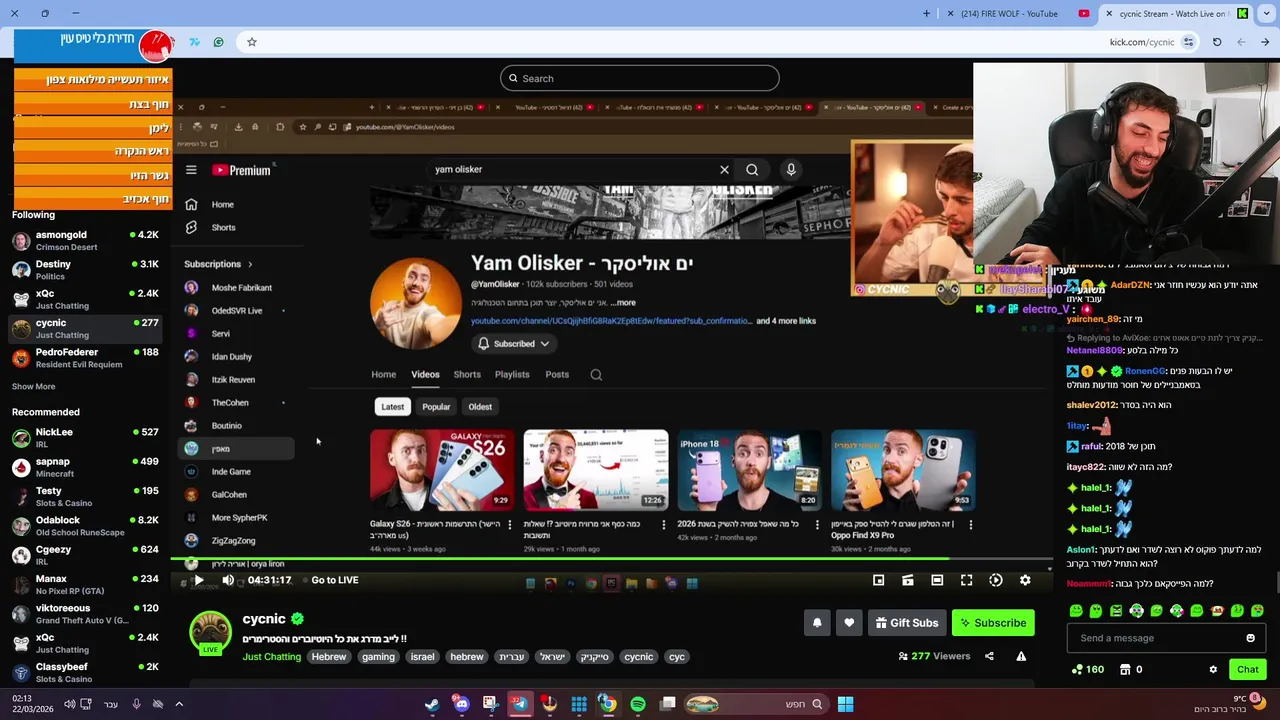This screenshot has width=1280, height=720.
Task: Subscribe to cycnic channel
Action: click(993, 623)
